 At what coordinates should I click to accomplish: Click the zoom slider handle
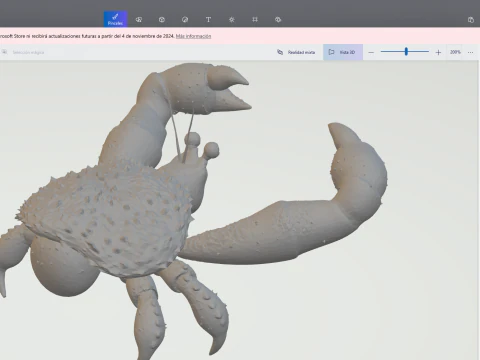point(406,51)
